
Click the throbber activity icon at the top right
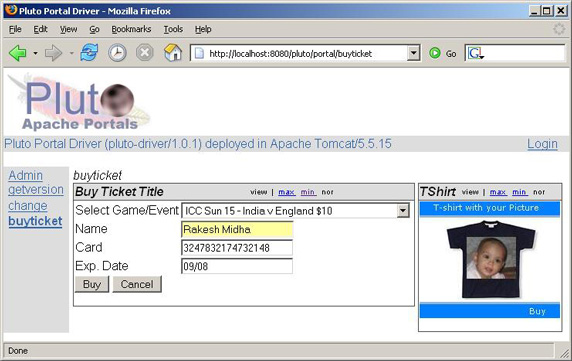[x=559, y=29]
